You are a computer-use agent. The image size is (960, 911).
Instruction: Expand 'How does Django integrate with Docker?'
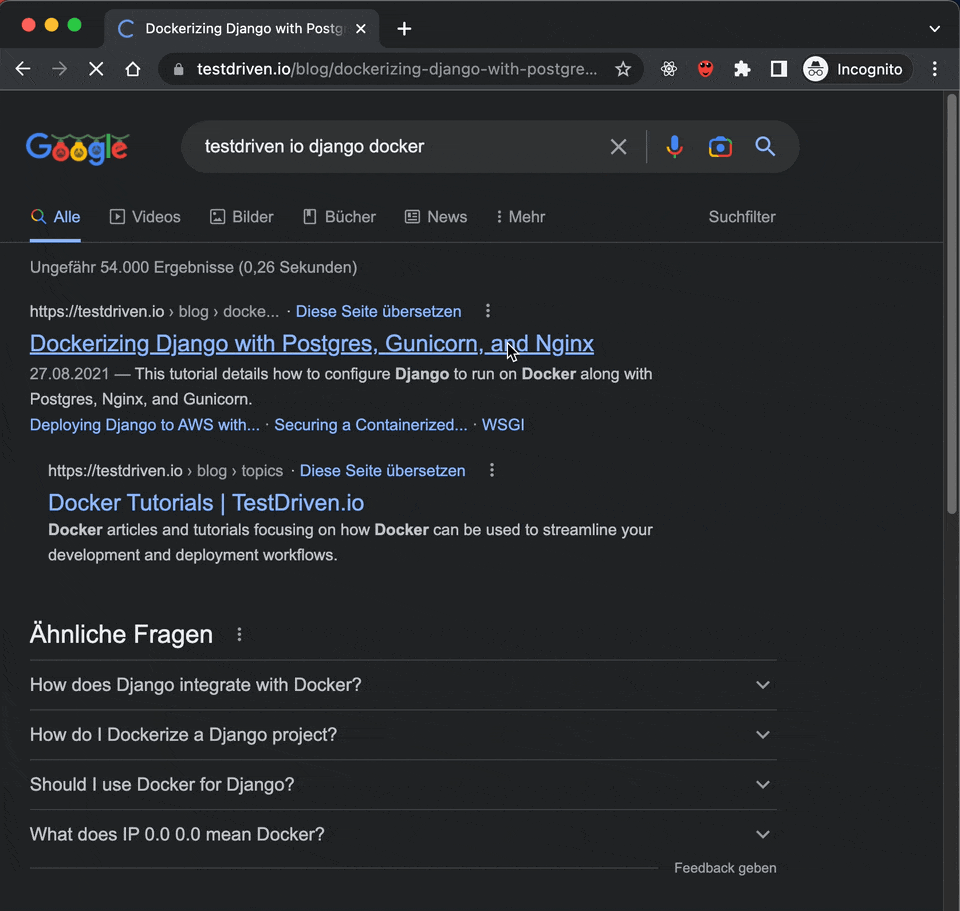pos(762,685)
